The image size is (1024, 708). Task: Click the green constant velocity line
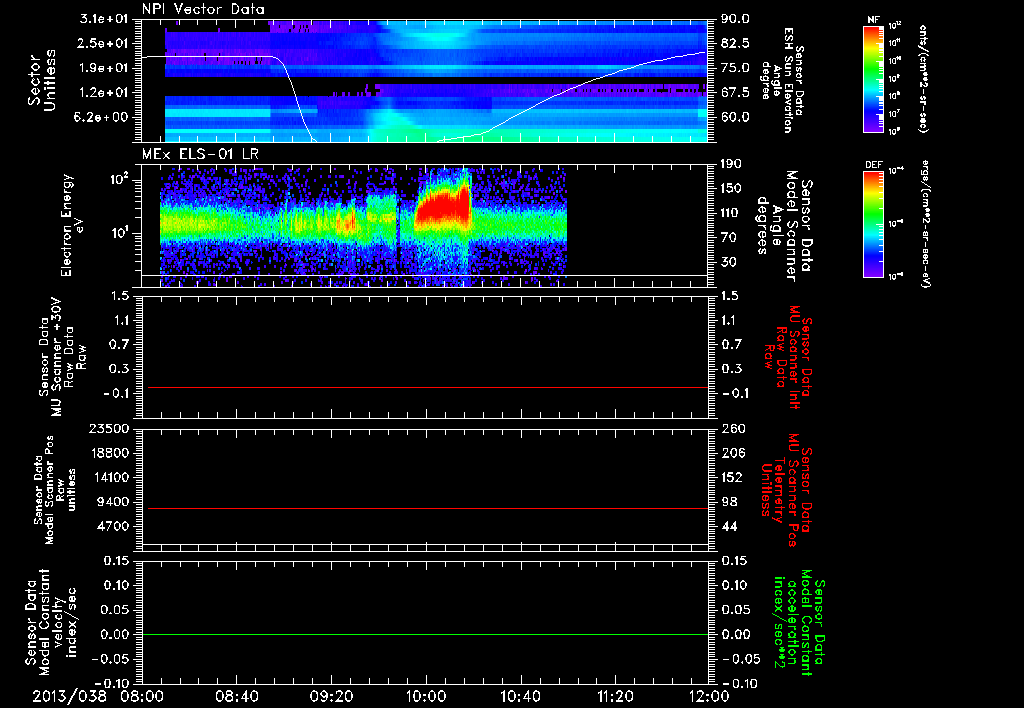pos(426,634)
